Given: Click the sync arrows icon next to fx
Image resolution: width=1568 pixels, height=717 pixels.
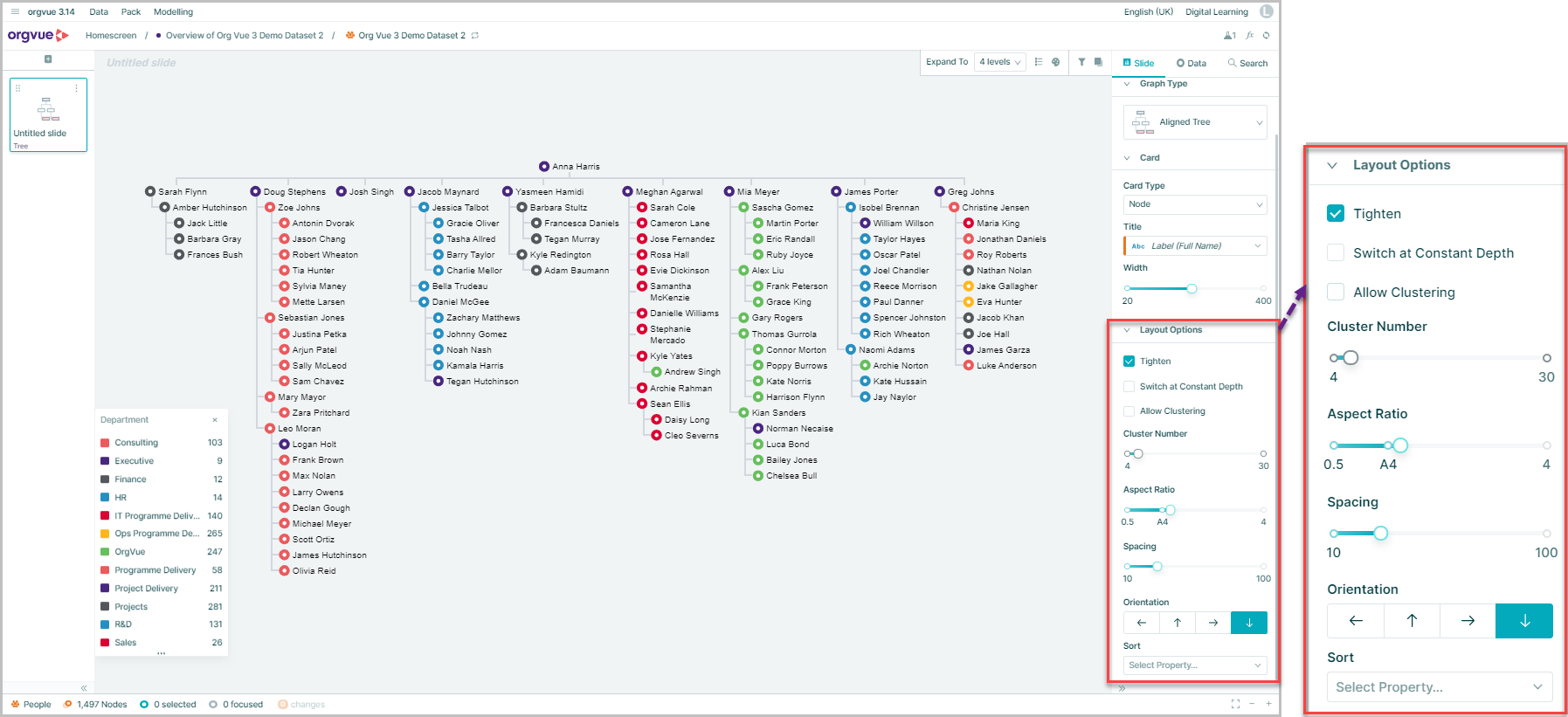Looking at the screenshot, I should (x=1266, y=36).
